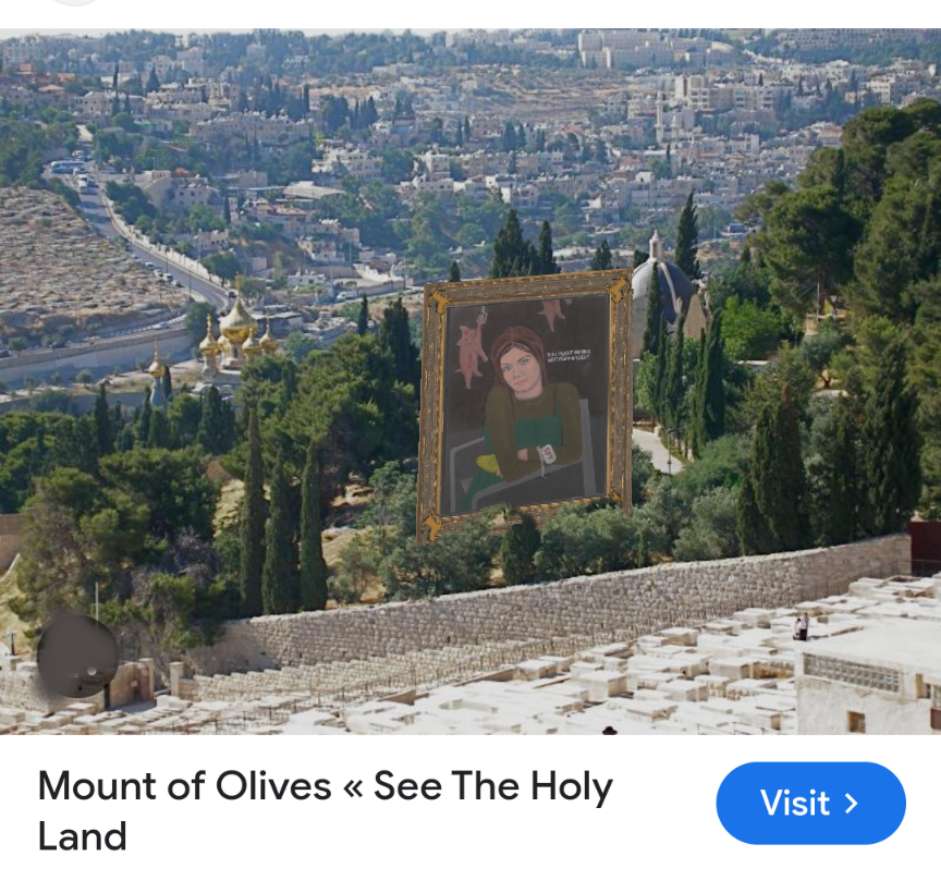Viewport: 941px width, 869px height.
Task: Click the gold-framed portrait painting in the photo
Action: 525,406
